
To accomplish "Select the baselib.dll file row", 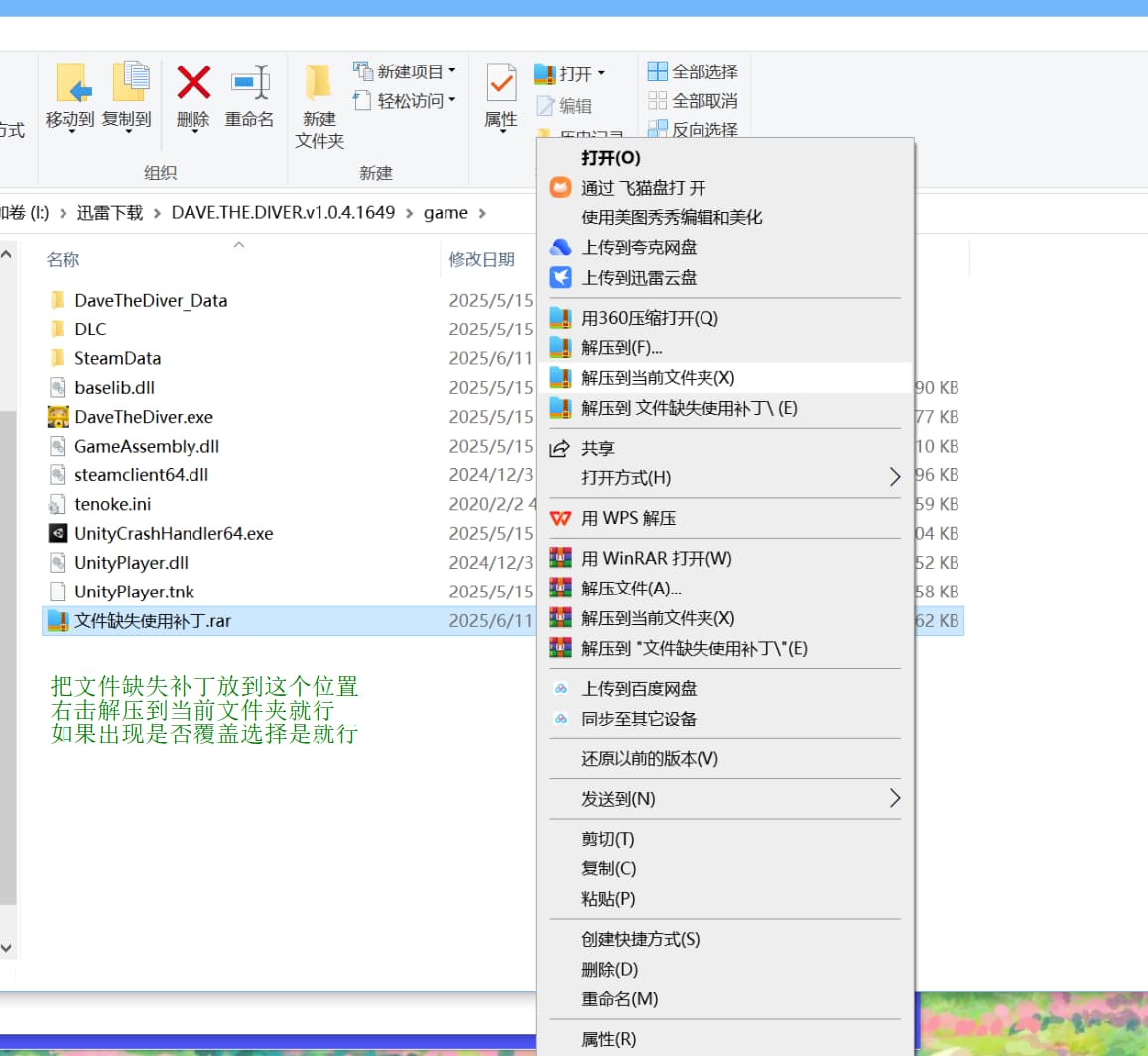I will (x=289, y=387).
